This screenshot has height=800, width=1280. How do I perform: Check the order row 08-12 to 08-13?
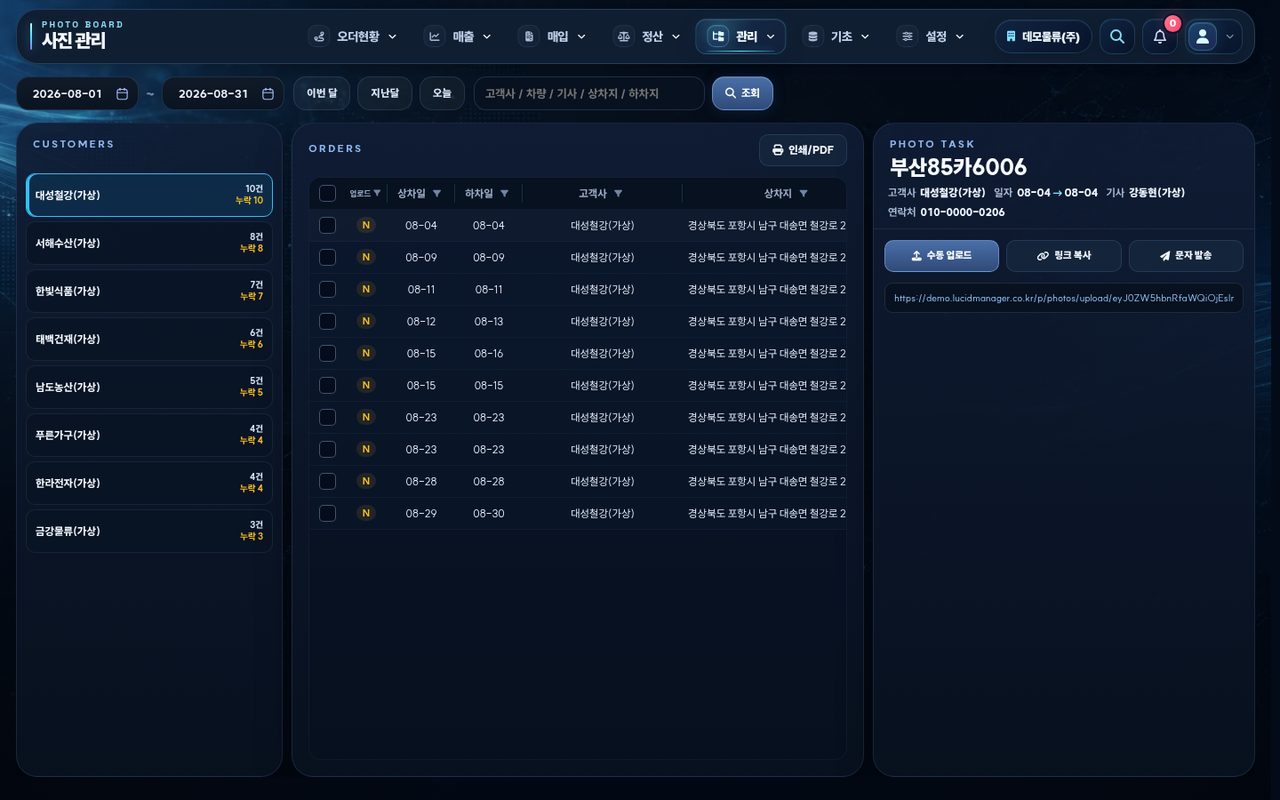pos(327,322)
